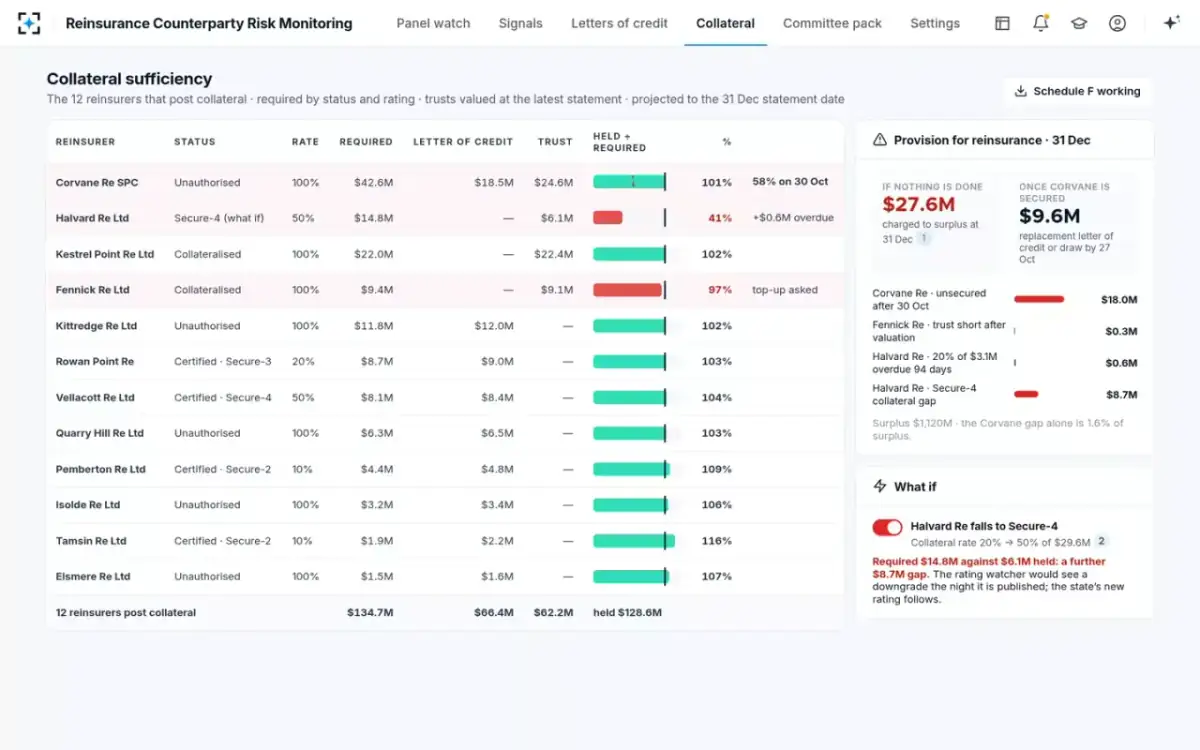This screenshot has width=1200, height=750.
Task: Select the Corvane Re SPC reinsurer name
Action: 97,183
